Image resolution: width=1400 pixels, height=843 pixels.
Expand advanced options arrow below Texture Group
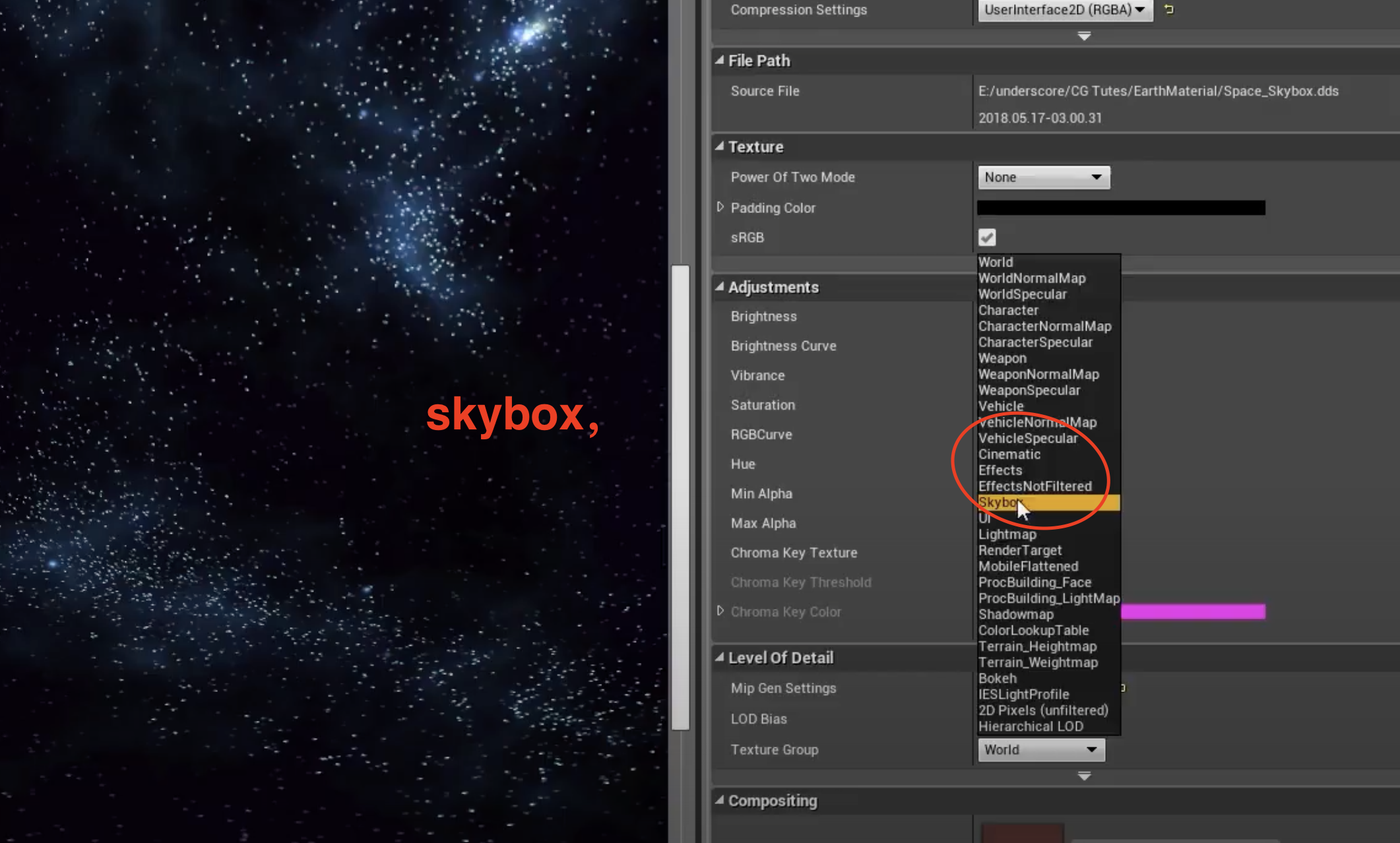[1084, 776]
